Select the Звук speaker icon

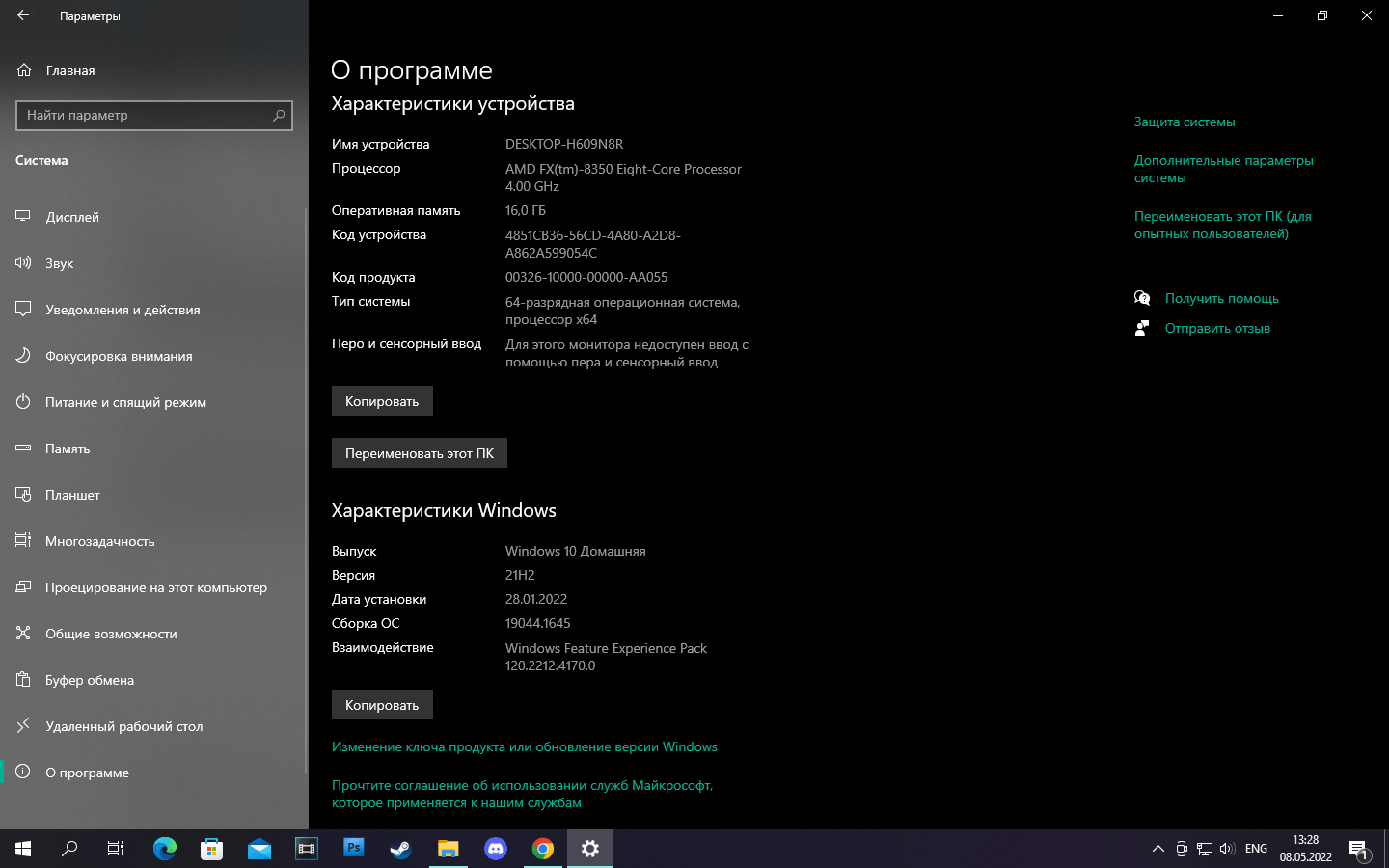(23, 263)
